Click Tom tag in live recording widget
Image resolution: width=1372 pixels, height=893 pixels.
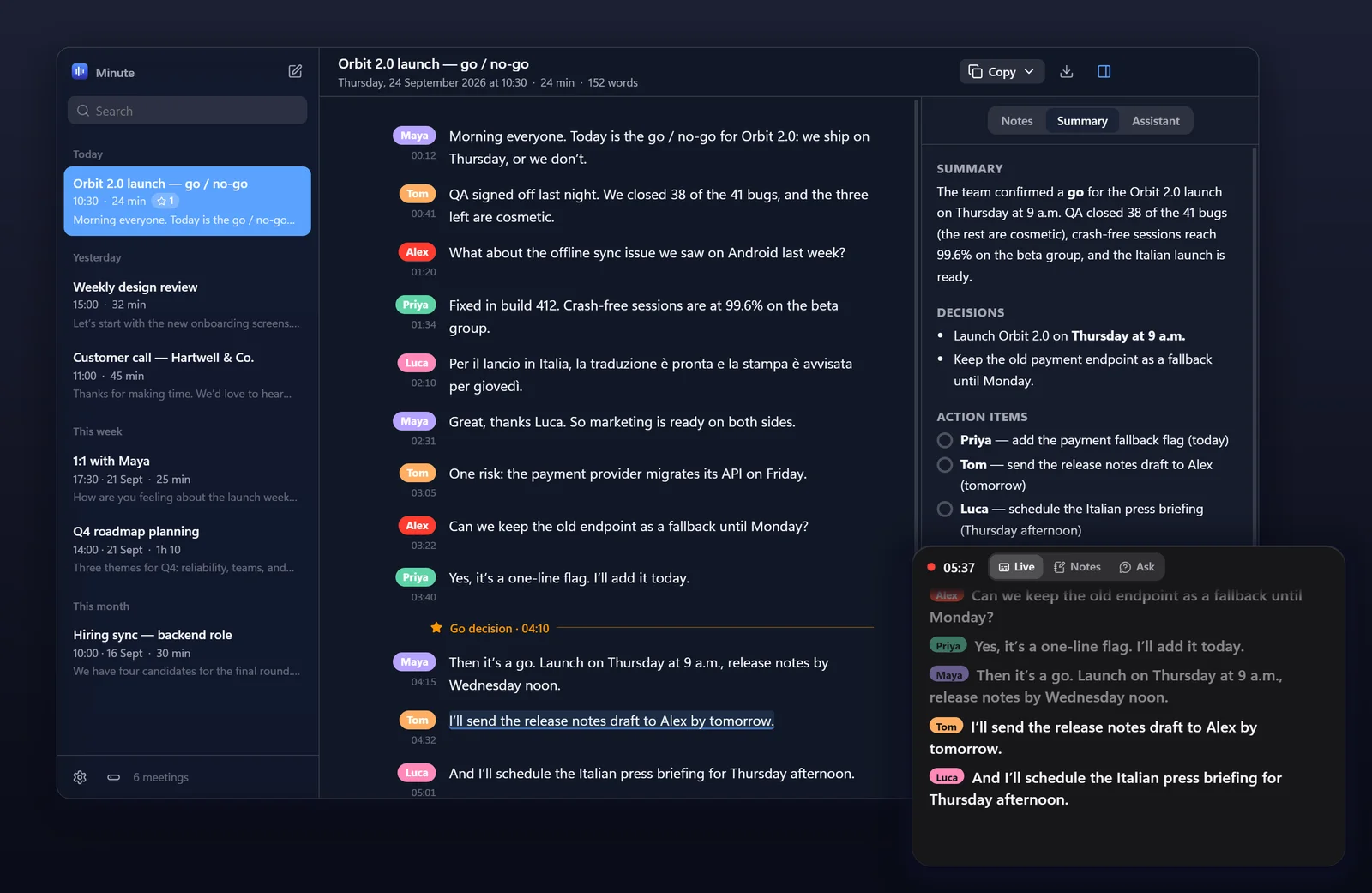[x=946, y=727]
